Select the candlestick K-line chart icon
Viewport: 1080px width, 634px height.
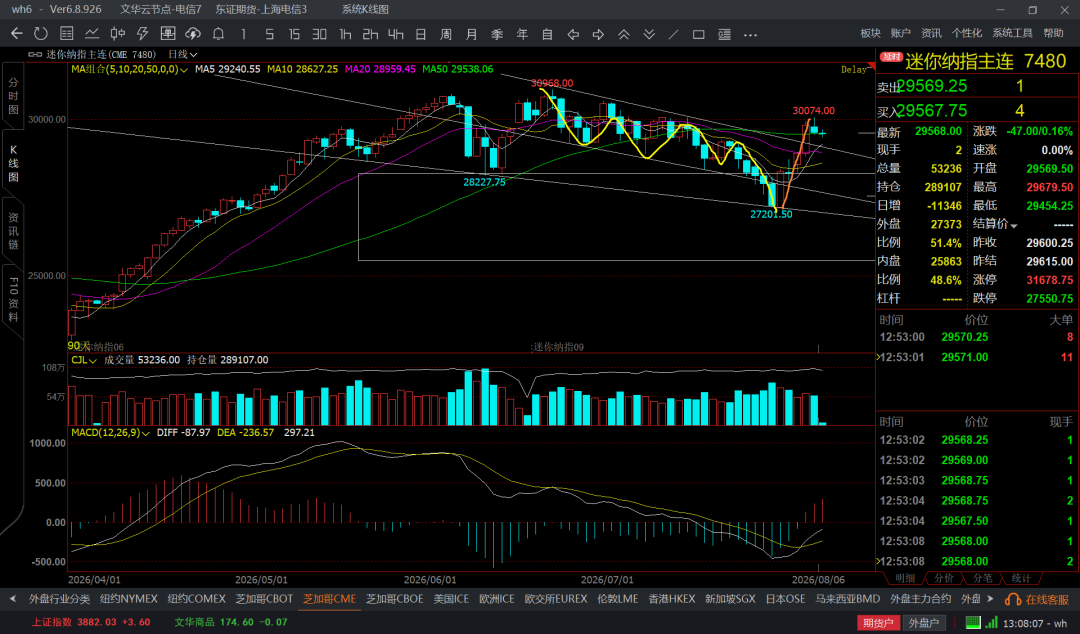click(x=118, y=34)
